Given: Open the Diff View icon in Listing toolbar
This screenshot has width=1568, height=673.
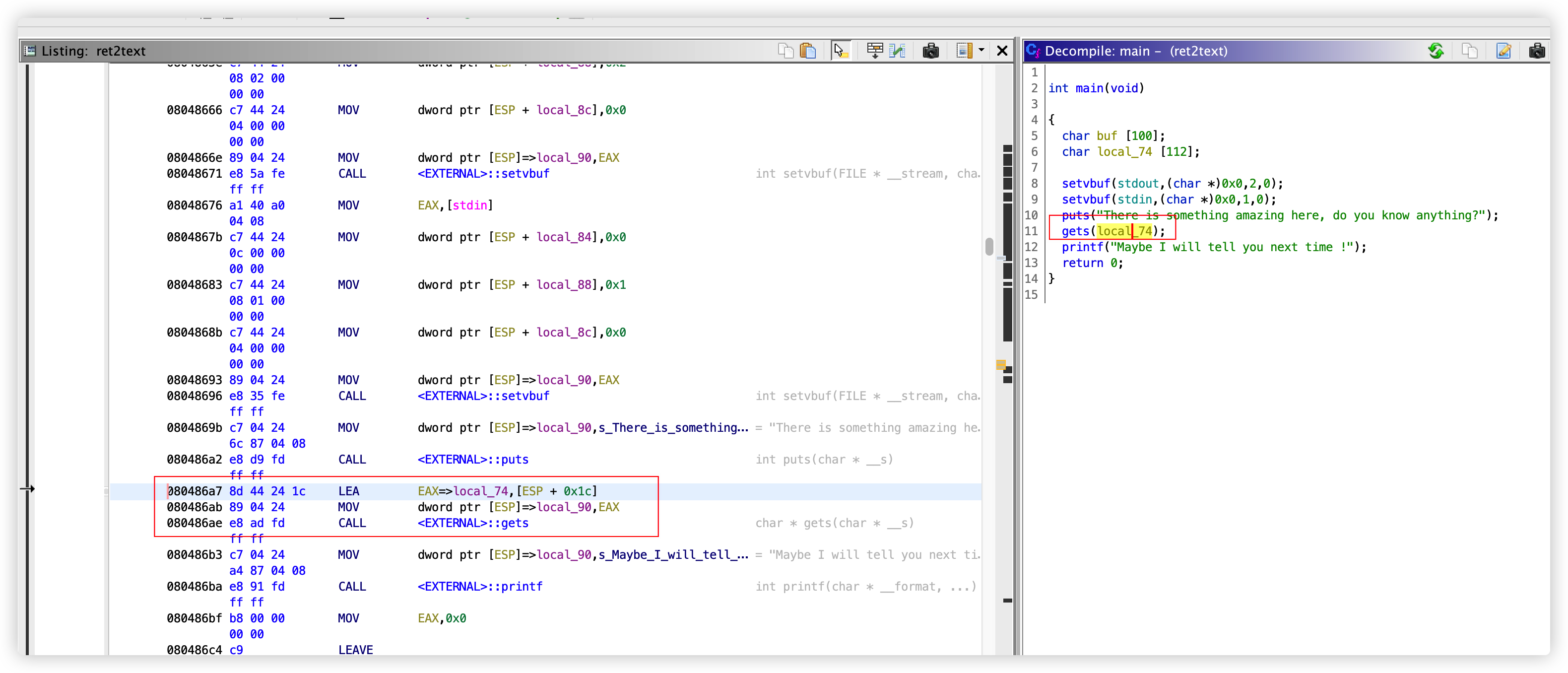Looking at the screenshot, I should point(897,51).
